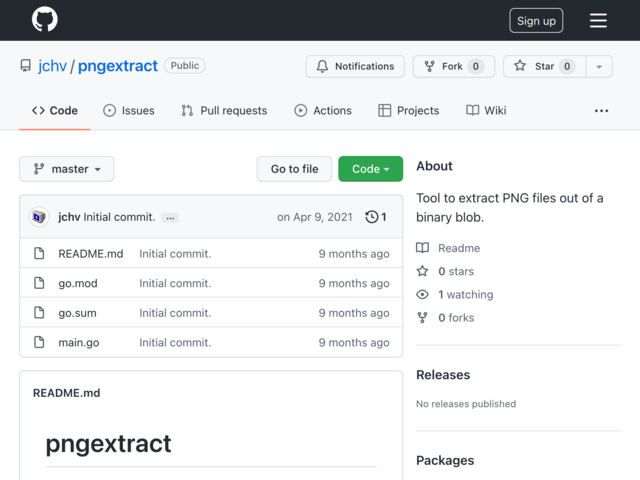Open the README.md file

(91, 253)
